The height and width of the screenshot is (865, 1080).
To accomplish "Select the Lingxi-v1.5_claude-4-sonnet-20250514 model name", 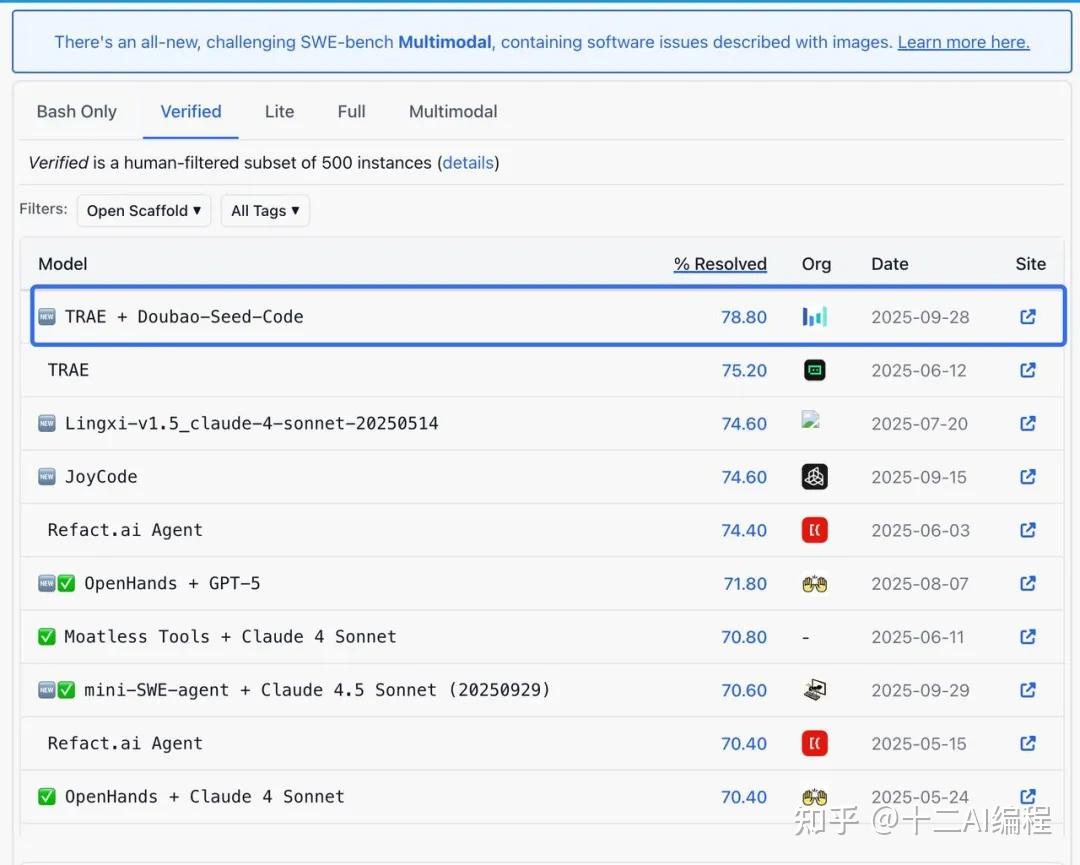I will 251,424.
